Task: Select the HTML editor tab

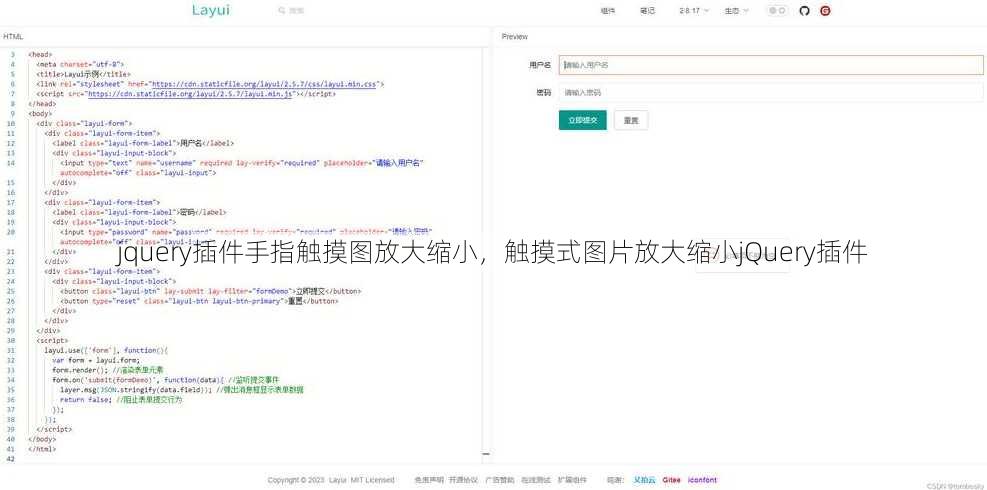Action: [13, 37]
